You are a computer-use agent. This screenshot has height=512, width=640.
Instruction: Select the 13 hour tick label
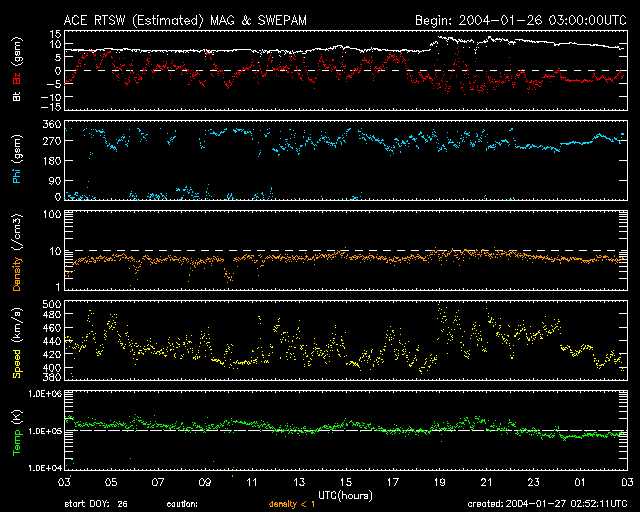pyautogui.click(x=298, y=482)
